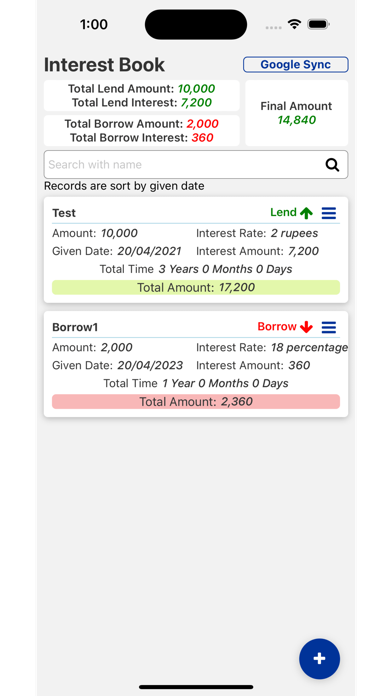Tap Total Lend Amount value 10,000
Viewport: 392px width, 696px height.
[196, 89]
